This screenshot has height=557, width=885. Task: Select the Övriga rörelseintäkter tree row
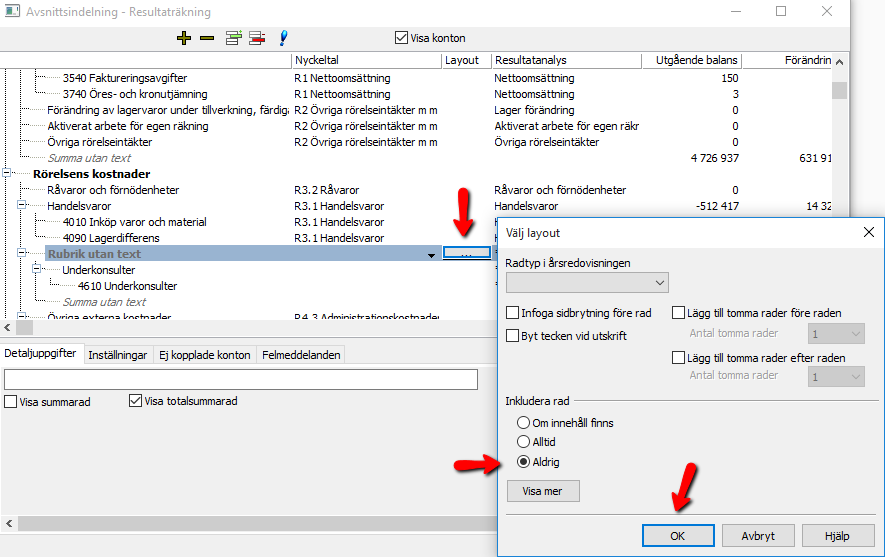(99, 142)
